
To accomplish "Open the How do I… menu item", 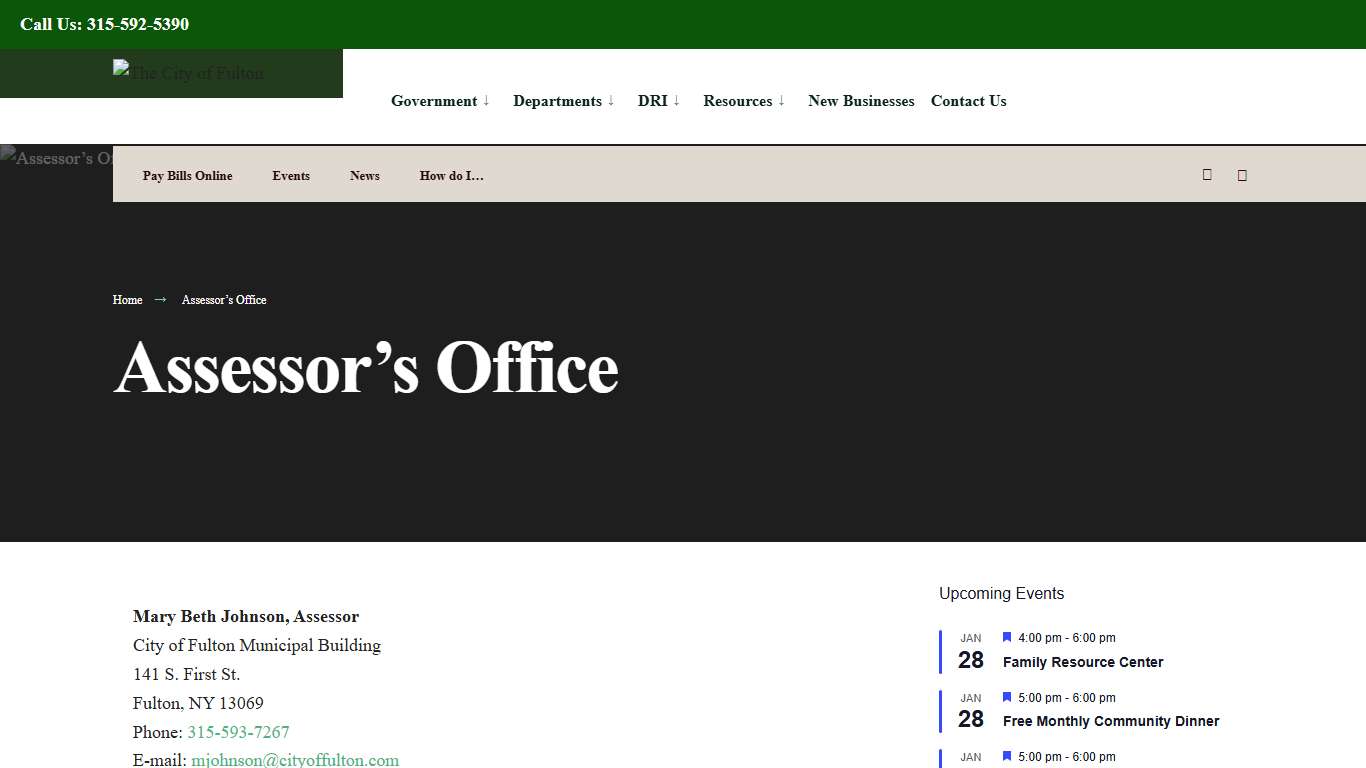I will click(451, 175).
